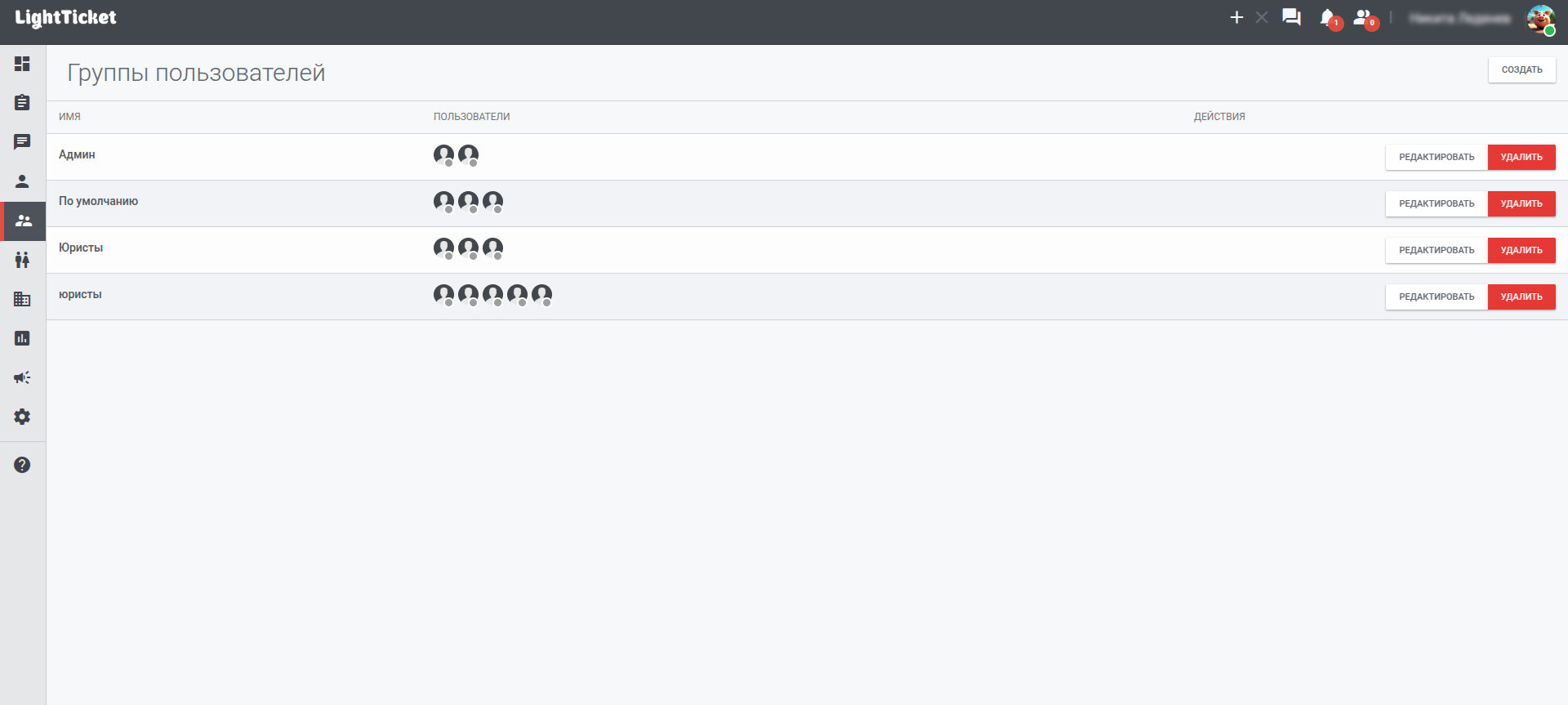
Task: Click the Создать button
Action: click(x=1521, y=69)
